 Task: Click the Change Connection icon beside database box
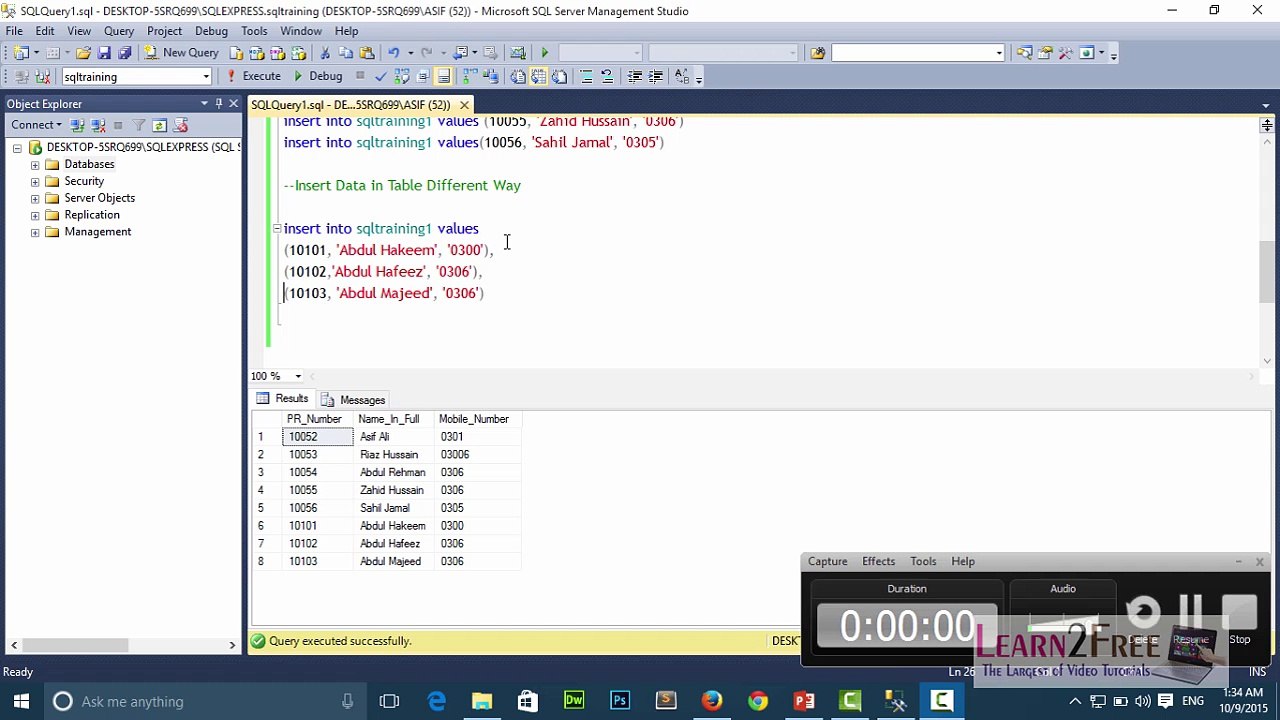point(43,76)
